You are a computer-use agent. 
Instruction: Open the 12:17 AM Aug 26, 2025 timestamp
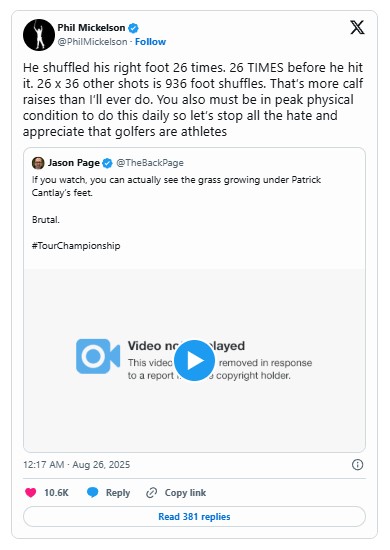coord(76,465)
